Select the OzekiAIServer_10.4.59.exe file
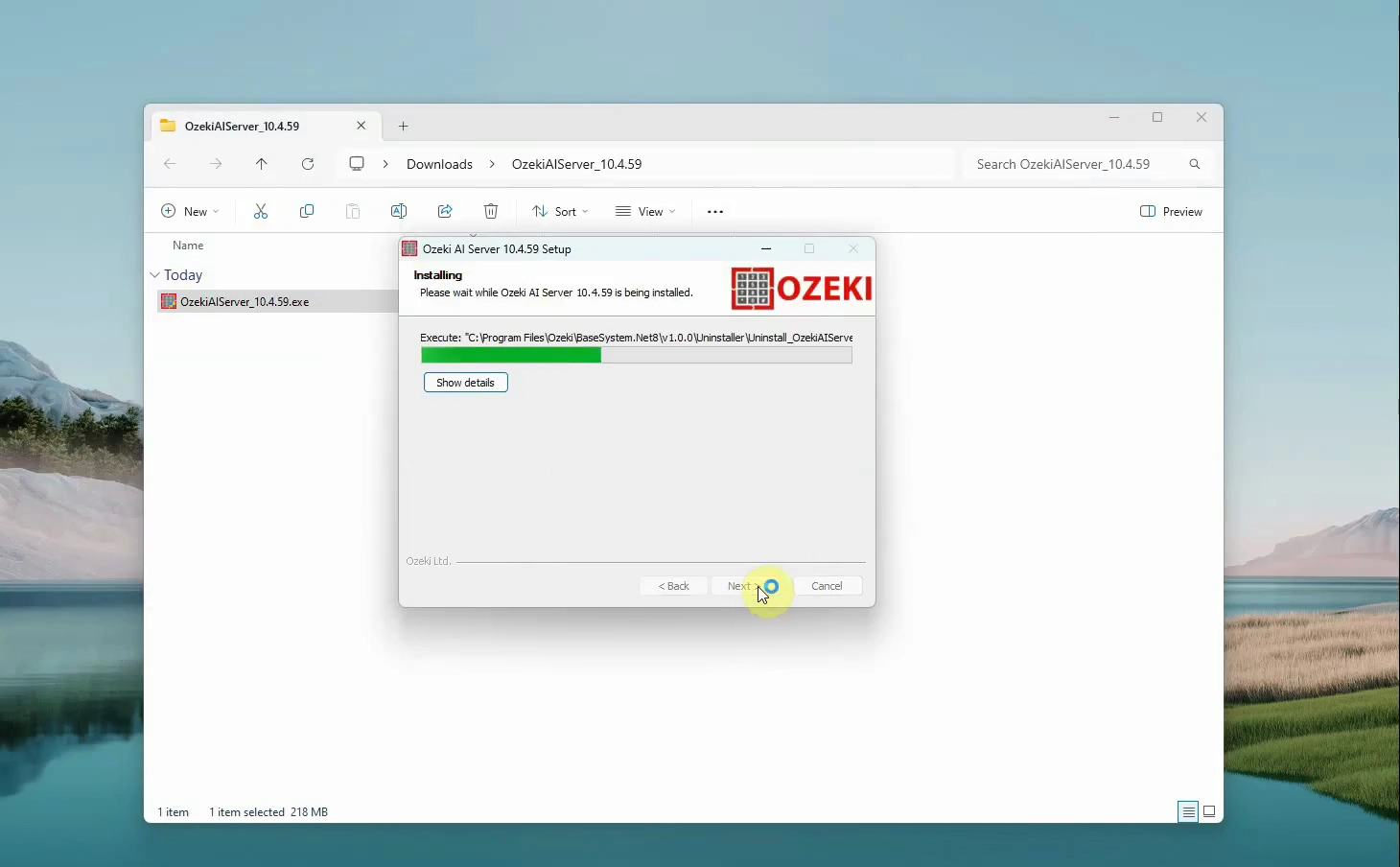Viewport: 1400px width, 867px height. [x=277, y=301]
